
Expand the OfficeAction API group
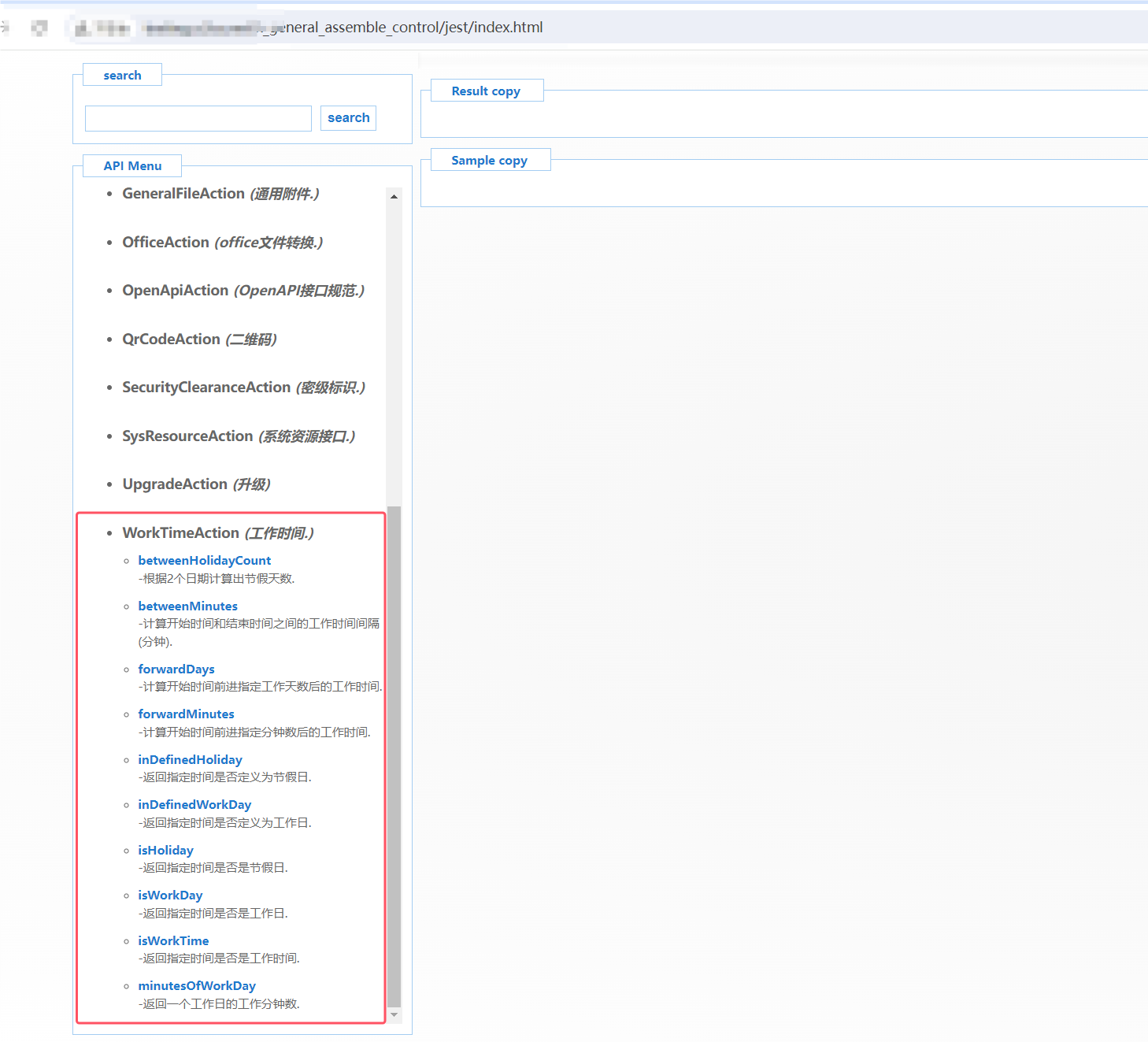tap(165, 243)
